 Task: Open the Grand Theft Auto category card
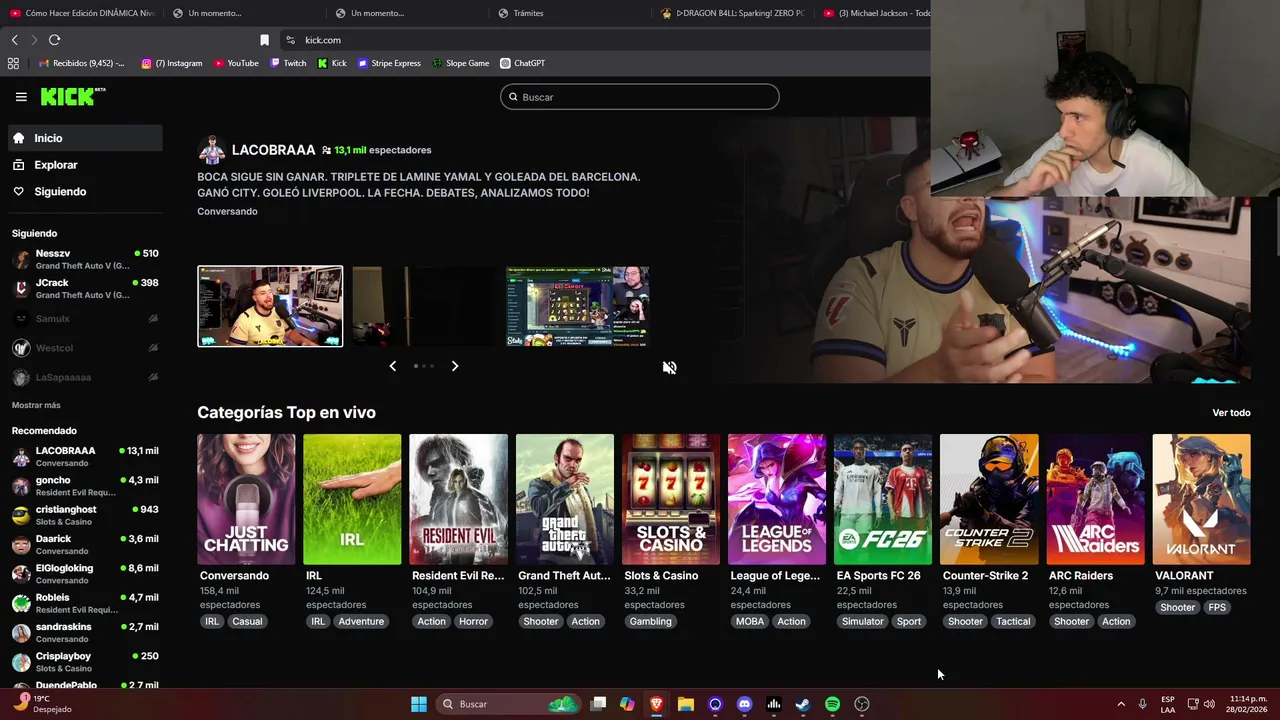click(x=565, y=499)
